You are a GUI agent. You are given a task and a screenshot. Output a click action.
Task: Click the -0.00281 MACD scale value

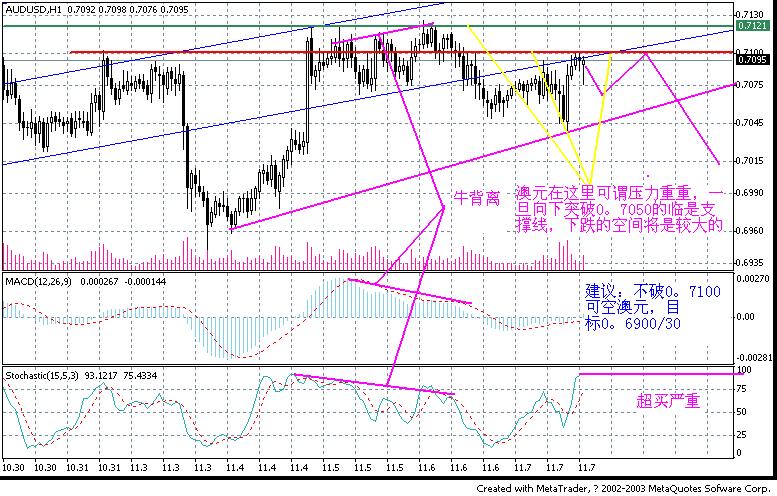[754, 358]
